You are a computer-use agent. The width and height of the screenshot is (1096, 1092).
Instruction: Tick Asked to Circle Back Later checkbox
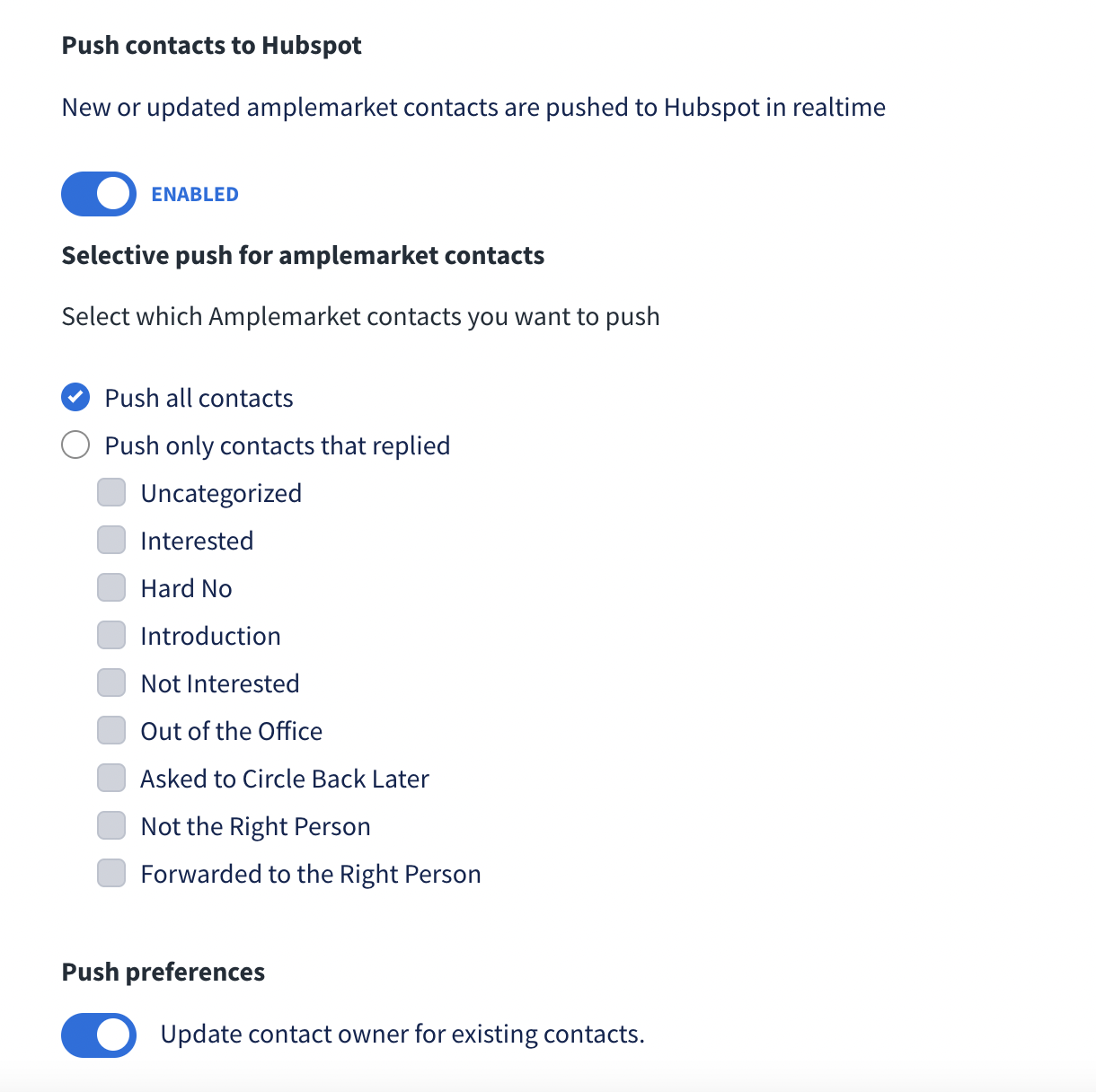(111, 778)
